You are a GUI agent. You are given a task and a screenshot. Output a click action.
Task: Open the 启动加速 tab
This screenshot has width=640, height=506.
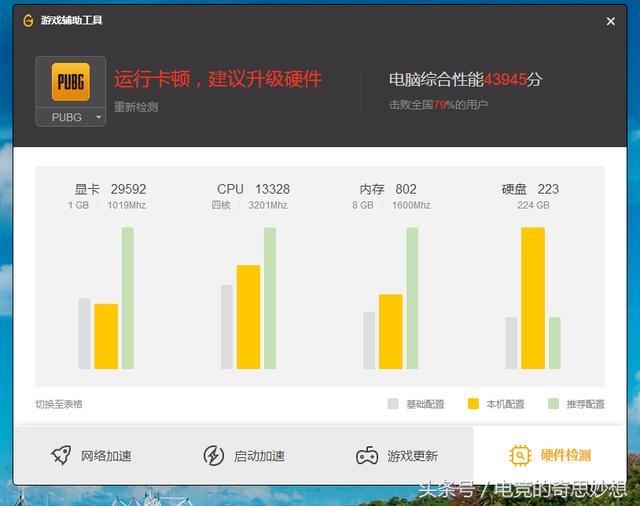[x=244, y=455]
